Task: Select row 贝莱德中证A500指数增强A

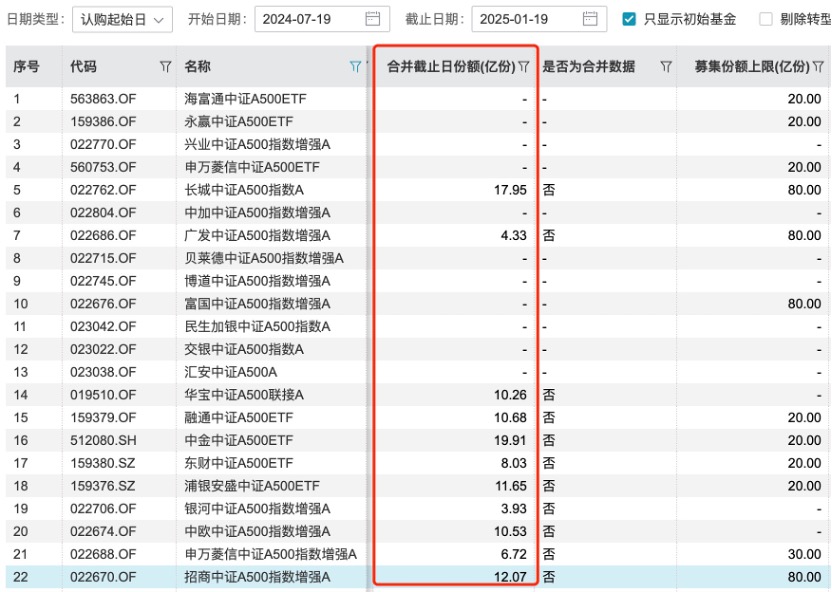Action: 418,258
